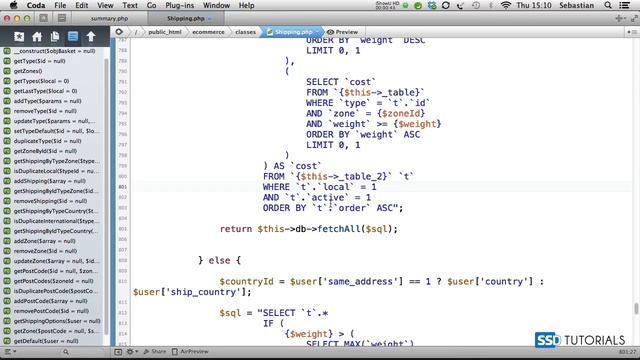This screenshot has height=360, width=640.
Task: Open the Sites (star) sidebar panel
Action: (x=19, y=37)
